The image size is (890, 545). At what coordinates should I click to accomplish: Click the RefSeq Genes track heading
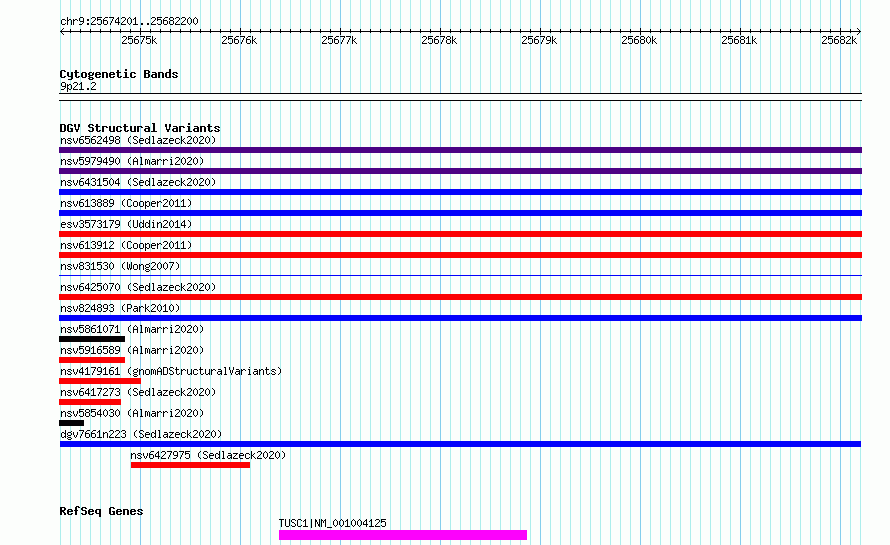[101, 511]
